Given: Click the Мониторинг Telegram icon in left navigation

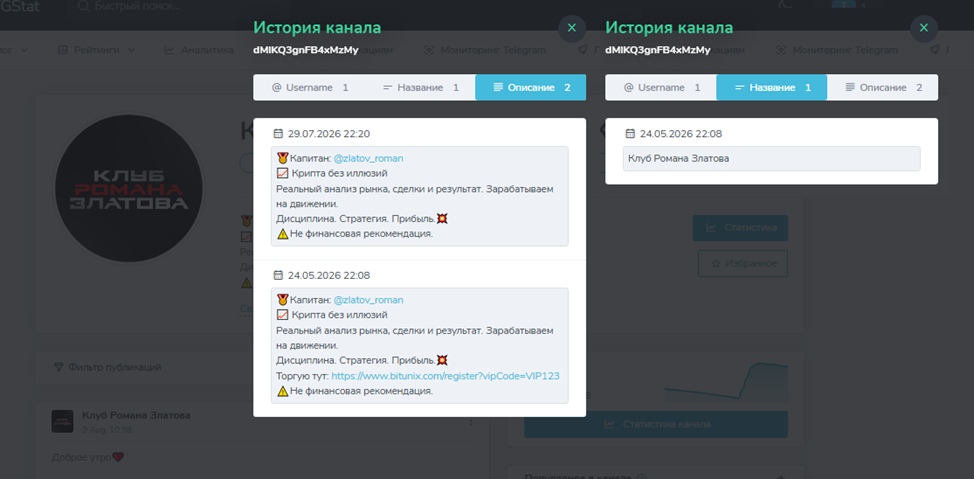Looking at the screenshot, I should [x=429, y=50].
